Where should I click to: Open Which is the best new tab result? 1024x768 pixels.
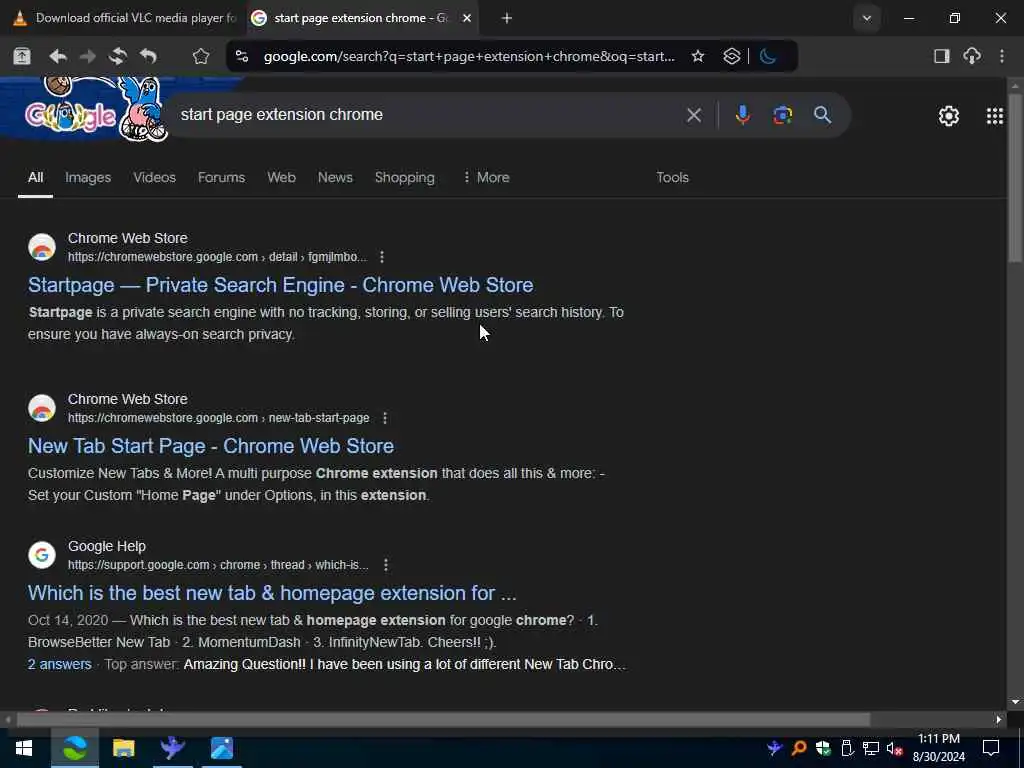tap(272, 593)
